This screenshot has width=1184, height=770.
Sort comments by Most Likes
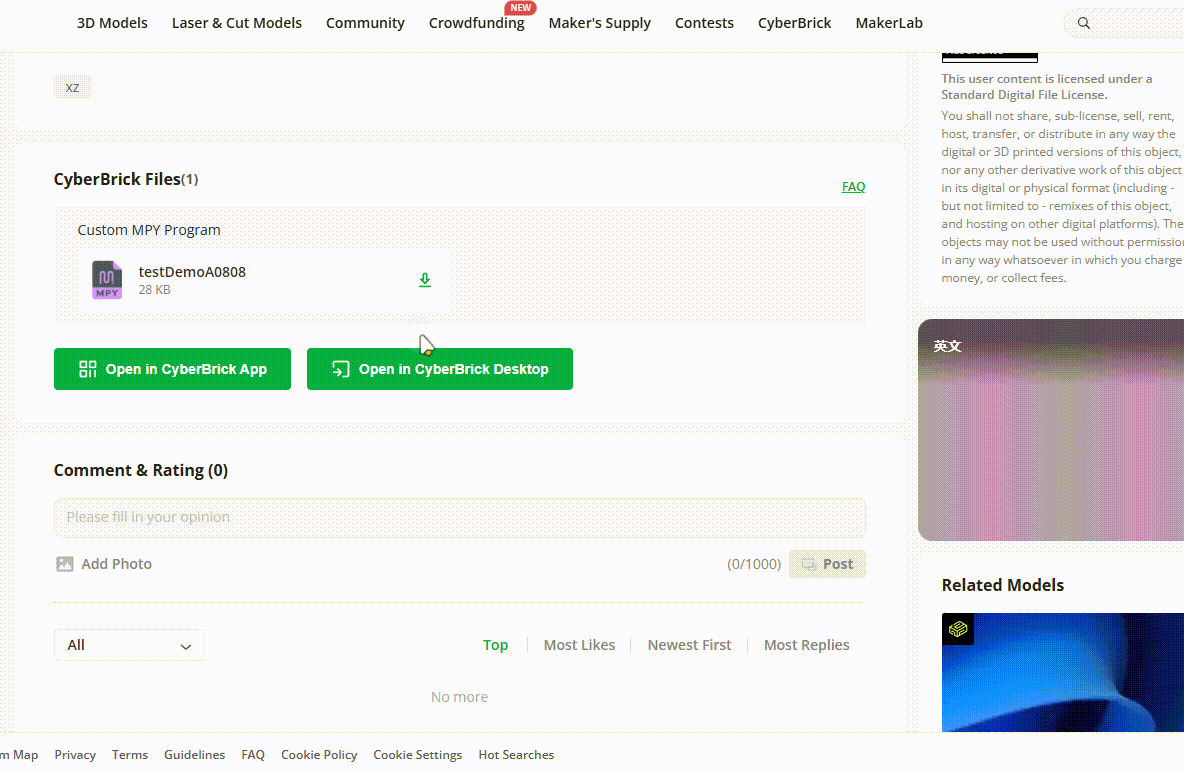coord(579,645)
